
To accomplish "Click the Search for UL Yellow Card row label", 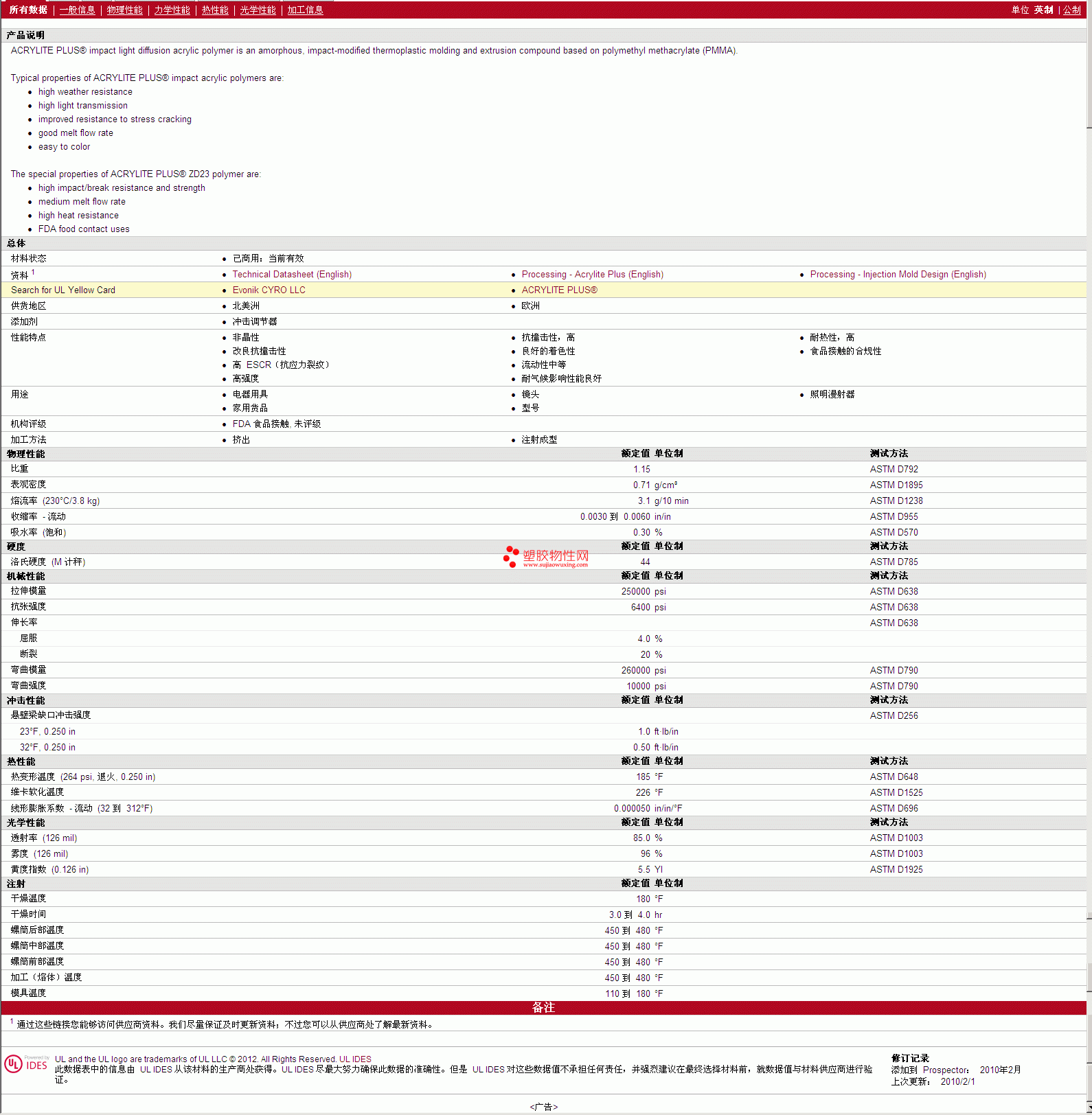I will (x=63, y=290).
